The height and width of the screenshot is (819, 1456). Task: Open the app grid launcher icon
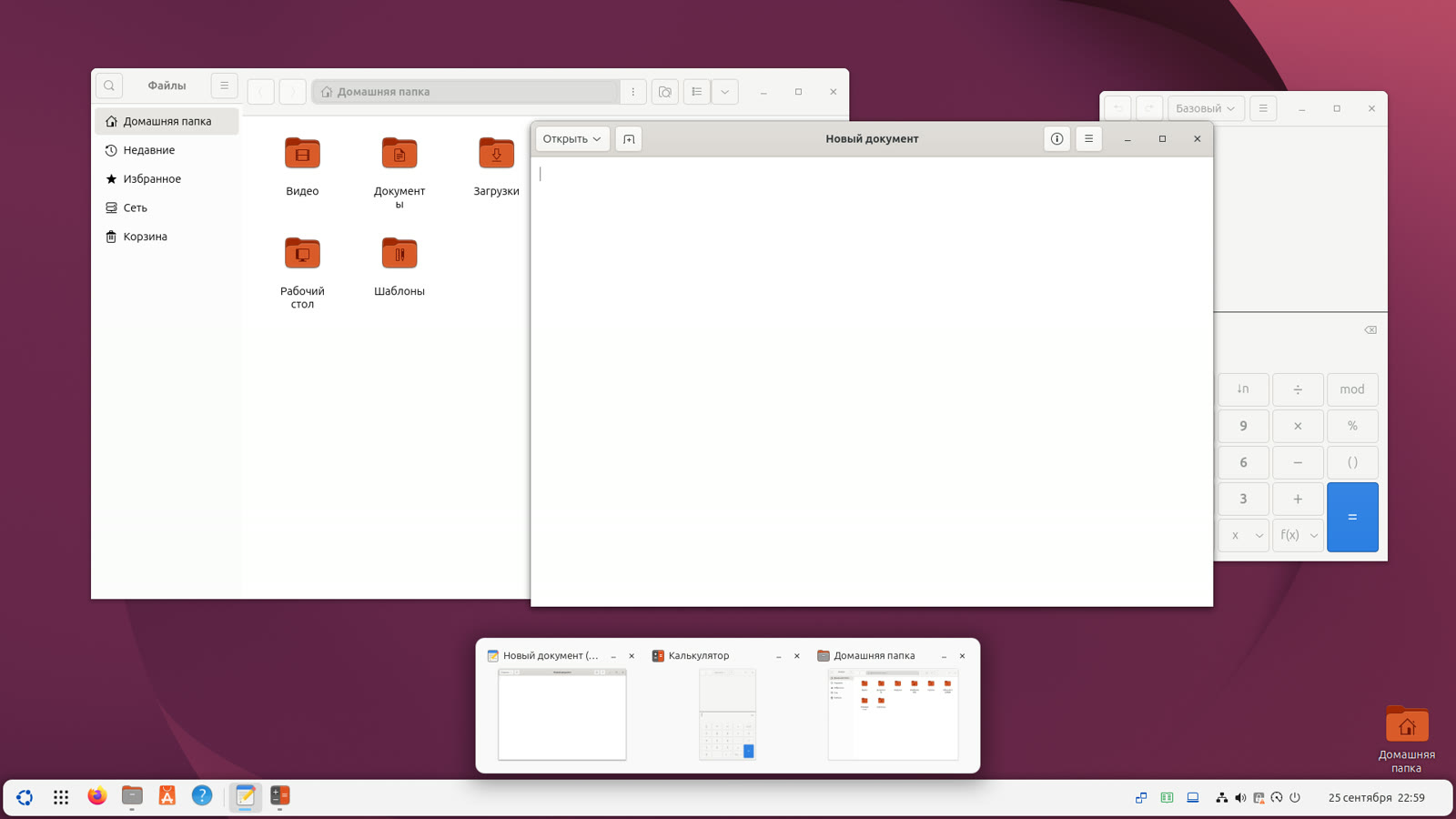[61, 797]
